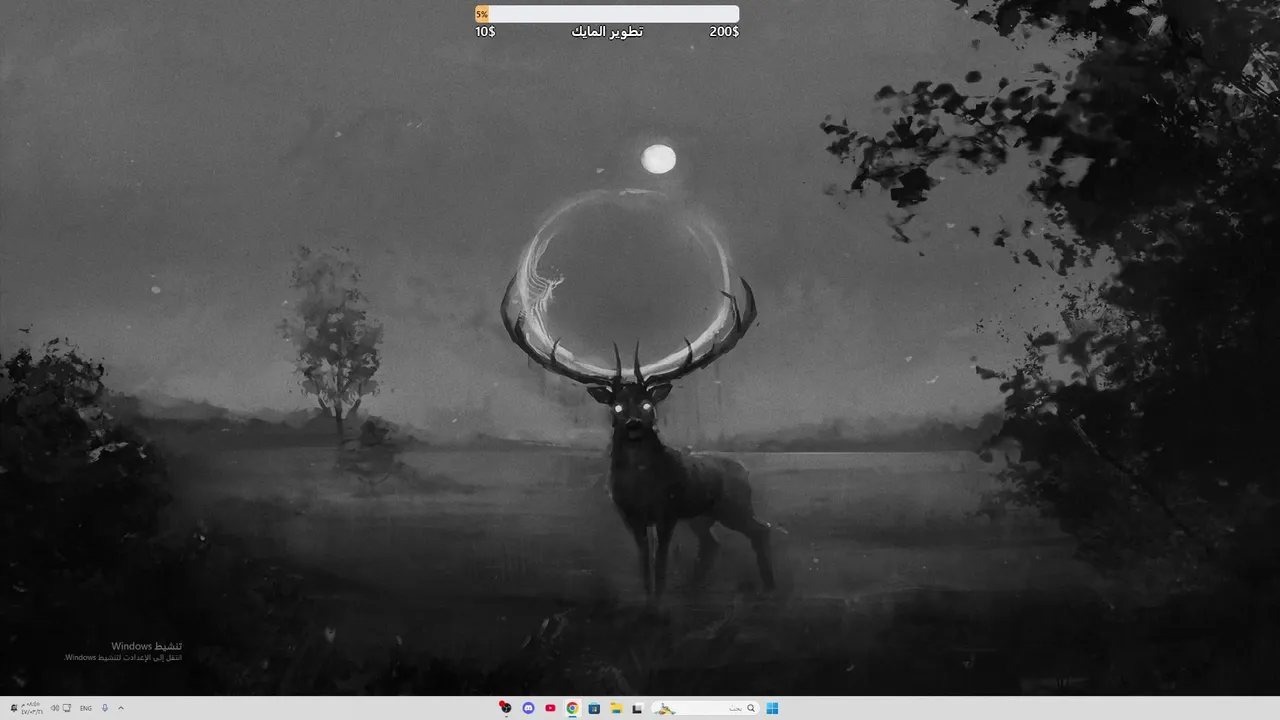Open File Explorer from taskbar
1280x720 pixels.
pos(616,708)
